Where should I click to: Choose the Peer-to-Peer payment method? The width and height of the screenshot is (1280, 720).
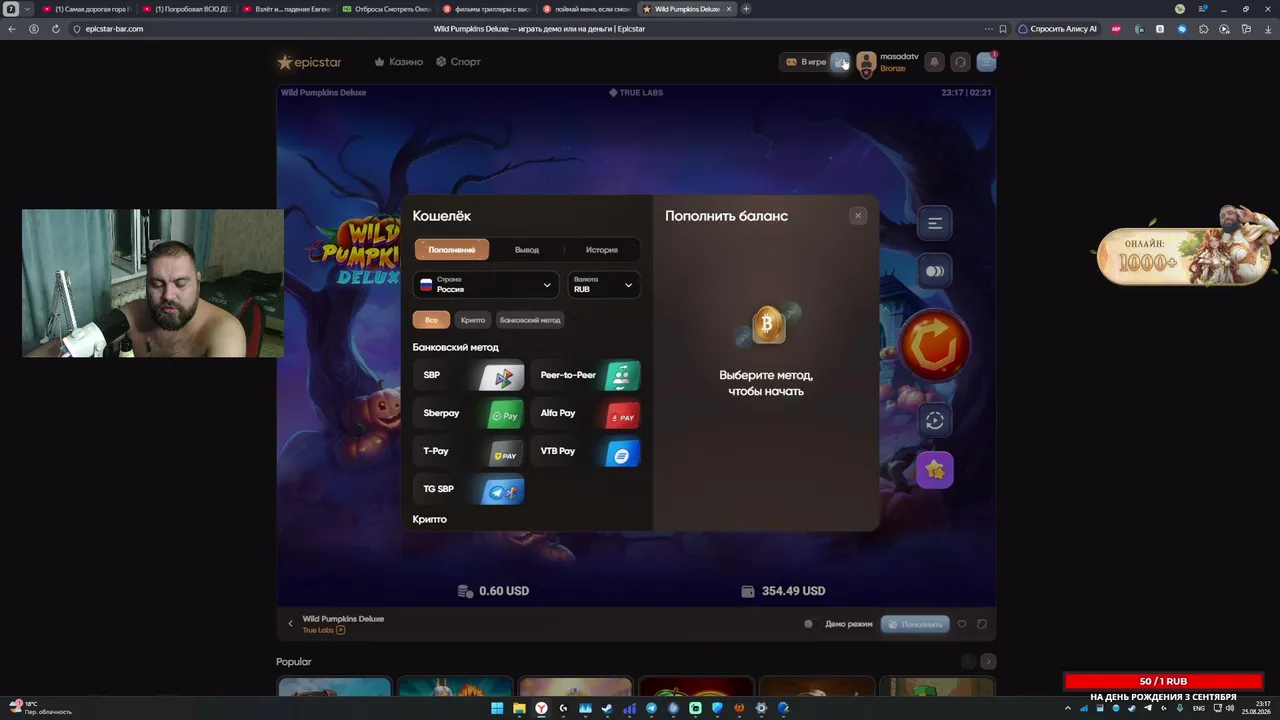coord(585,376)
